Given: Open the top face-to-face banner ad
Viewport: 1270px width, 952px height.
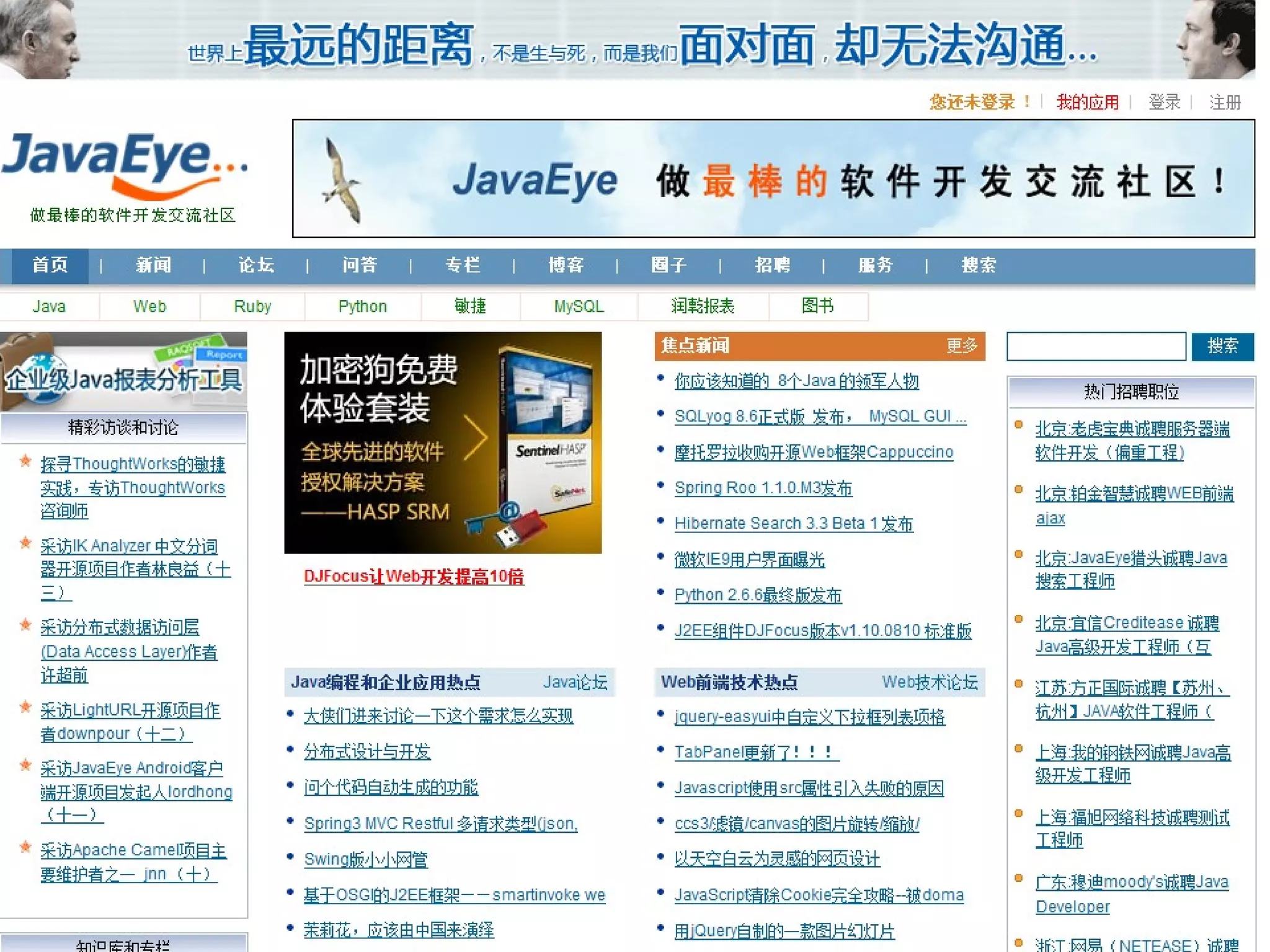Looking at the screenshot, I should click(x=626, y=40).
